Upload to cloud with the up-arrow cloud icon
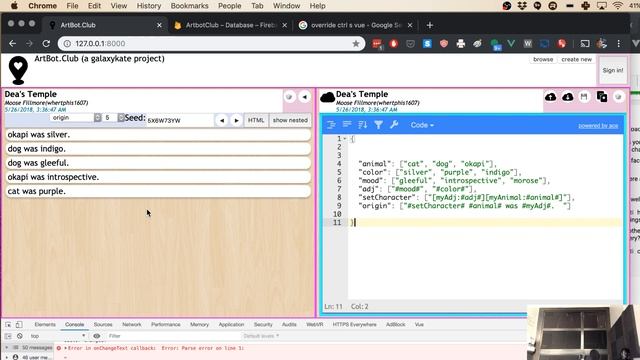This screenshot has width=640, height=360. tap(551, 97)
